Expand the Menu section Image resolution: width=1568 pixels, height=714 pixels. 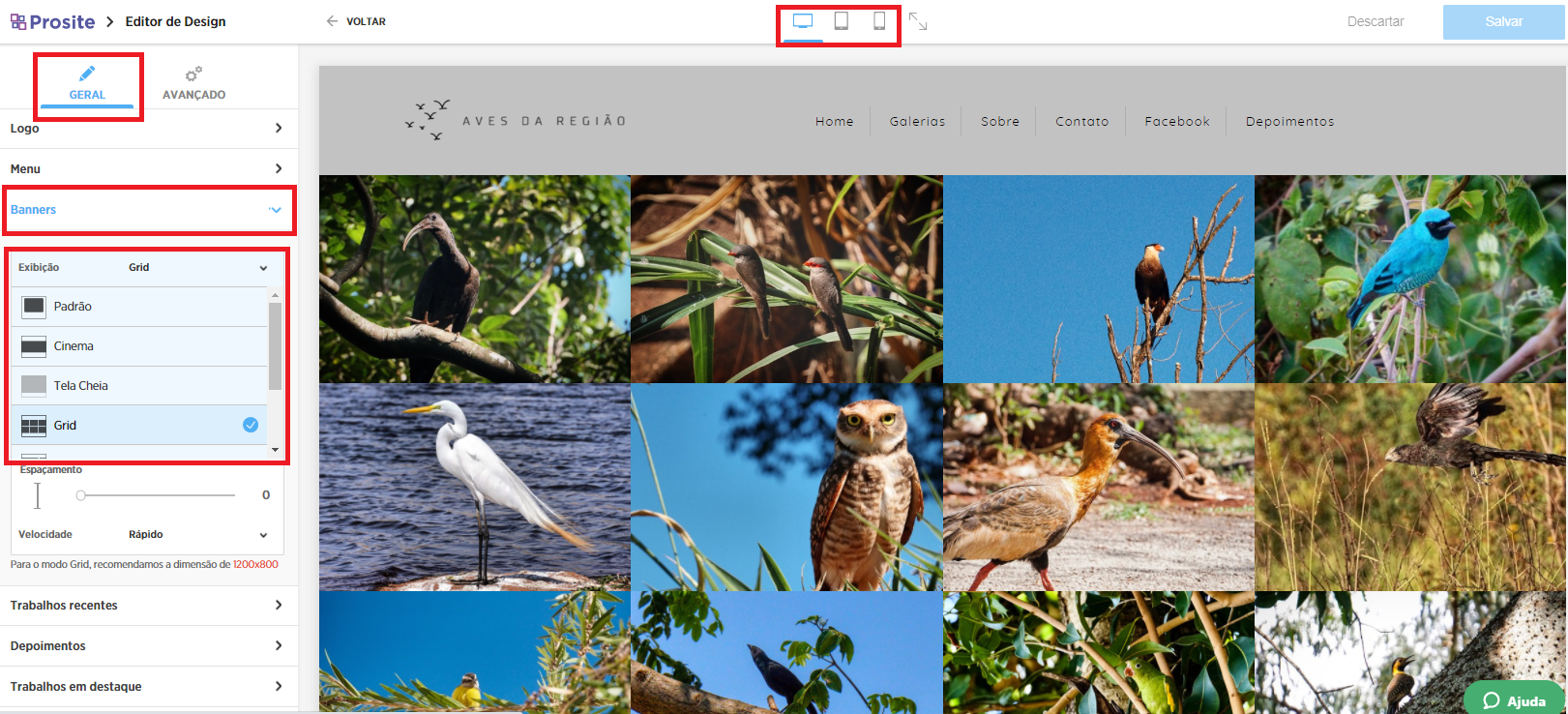tap(148, 168)
